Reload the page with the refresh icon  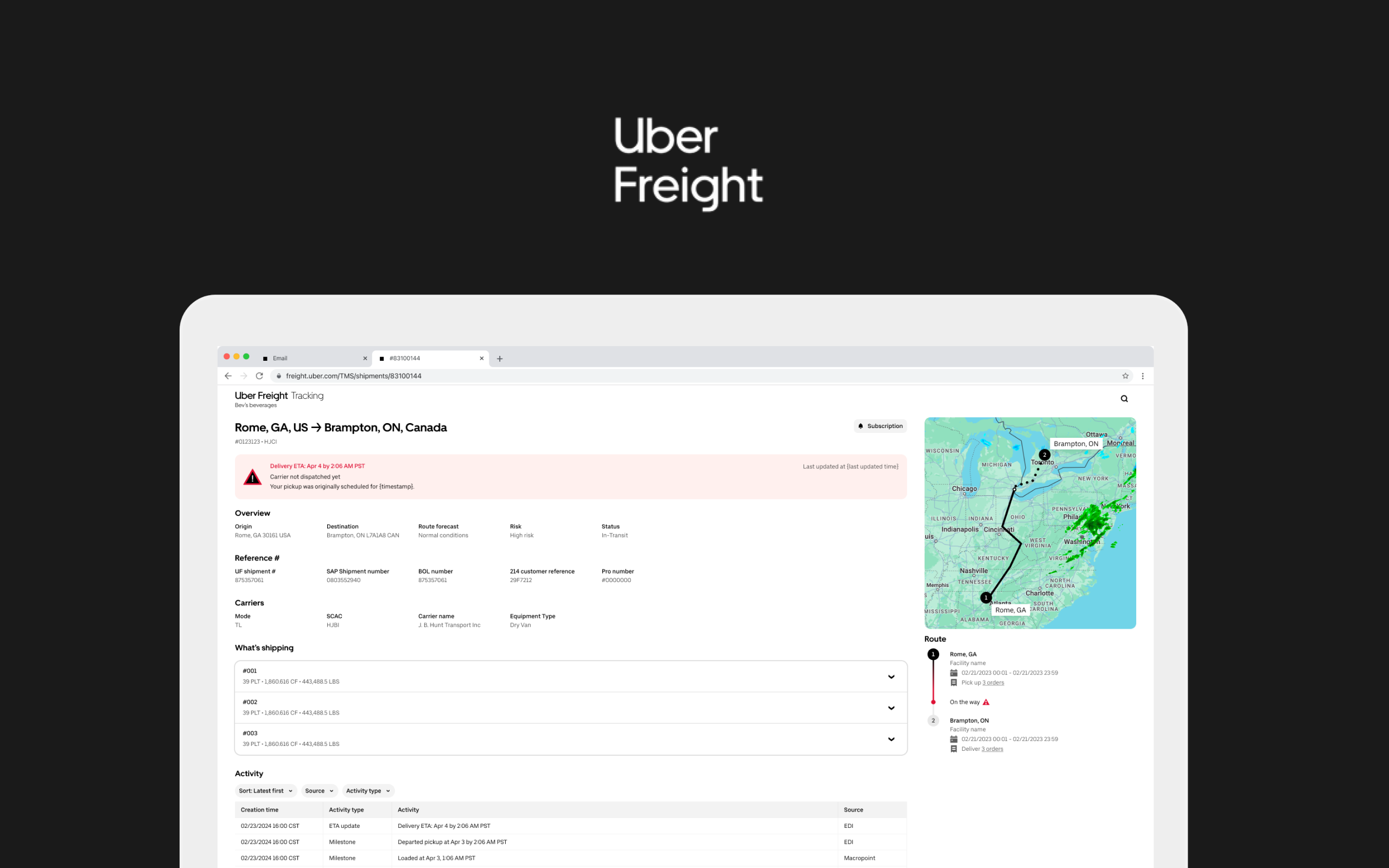[x=259, y=376]
